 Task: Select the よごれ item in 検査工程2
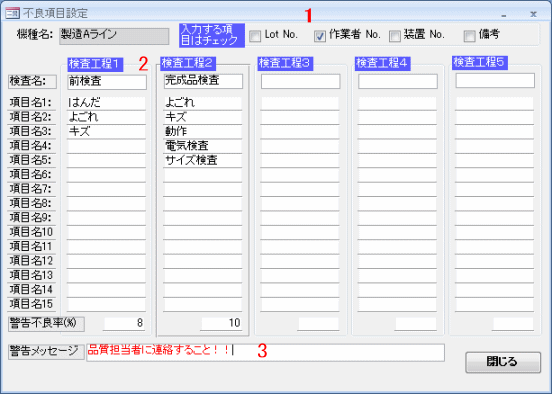(203, 103)
